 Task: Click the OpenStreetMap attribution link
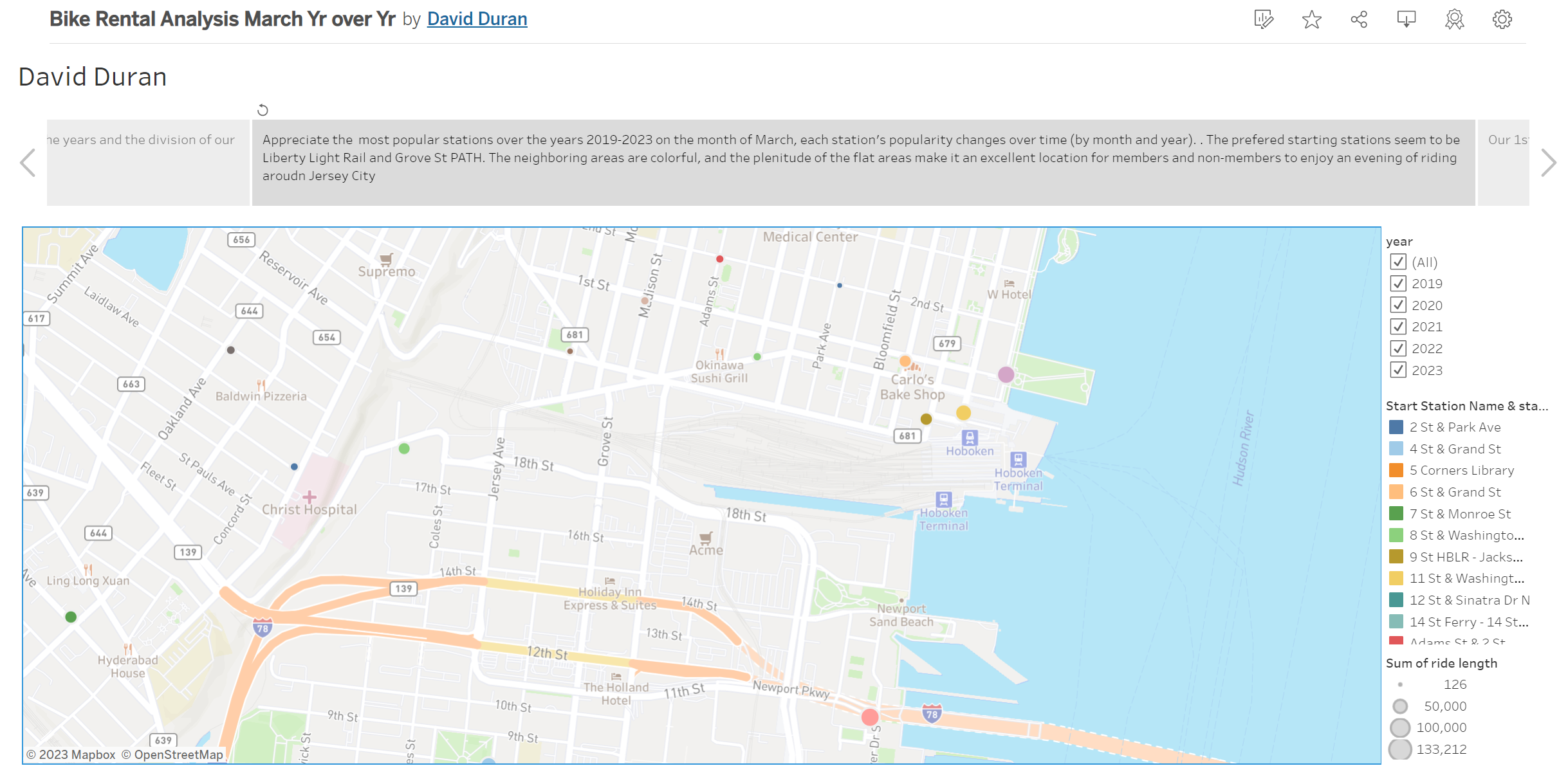(x=172, y=754)
